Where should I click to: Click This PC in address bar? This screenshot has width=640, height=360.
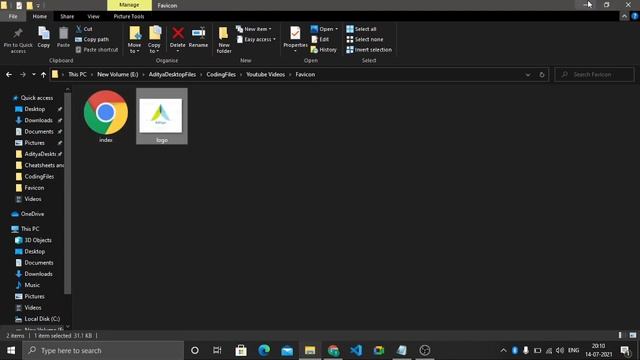77,75
